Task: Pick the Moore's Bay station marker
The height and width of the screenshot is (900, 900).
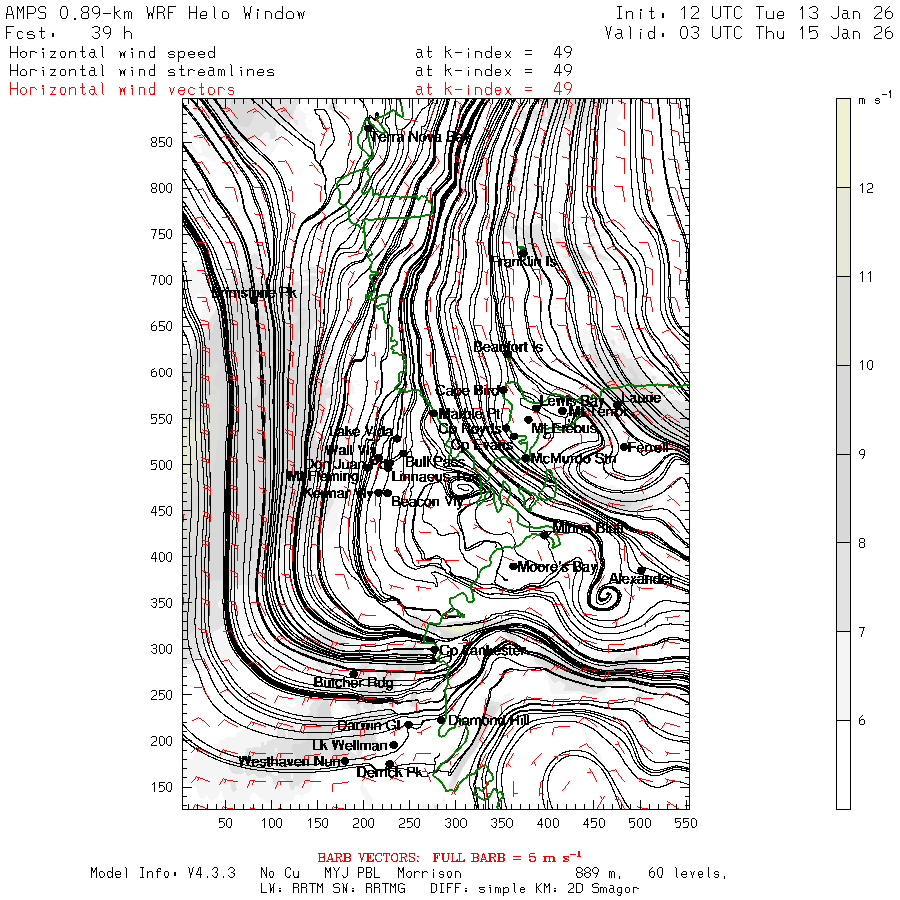Action: pos(514,566)
